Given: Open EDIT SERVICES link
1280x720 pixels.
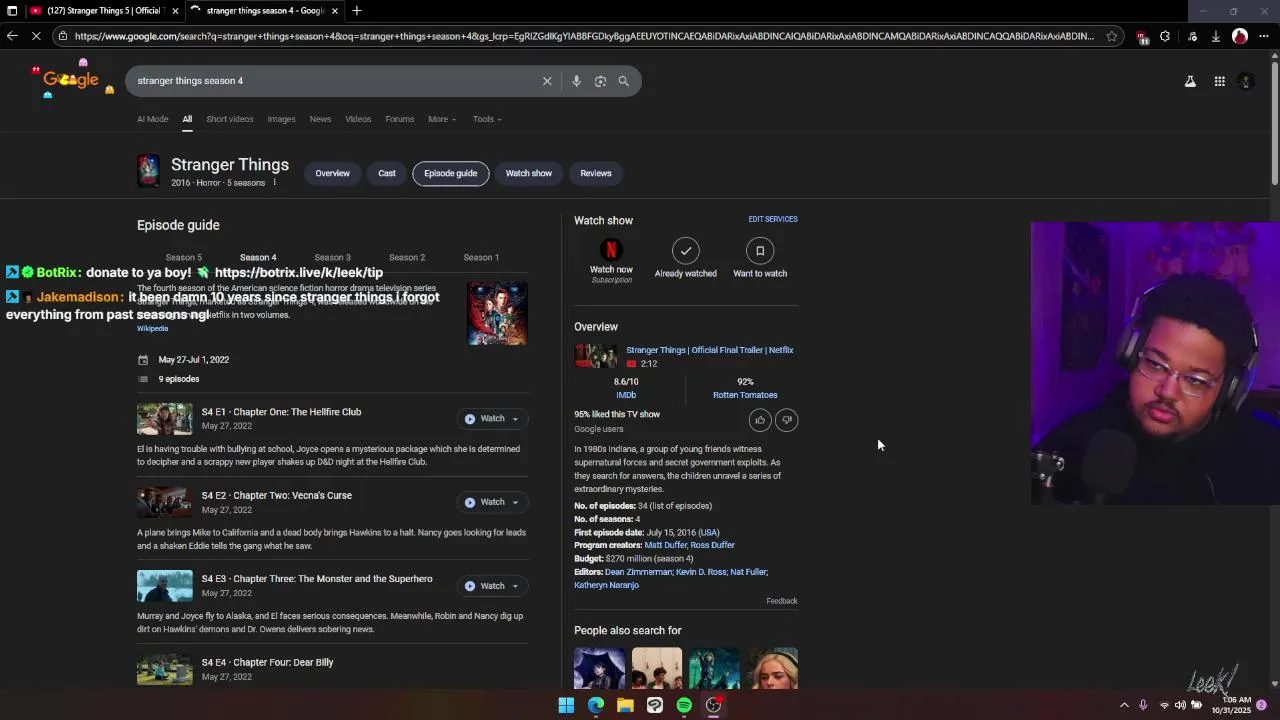Looking at the screenshot, I should (773, 219).
